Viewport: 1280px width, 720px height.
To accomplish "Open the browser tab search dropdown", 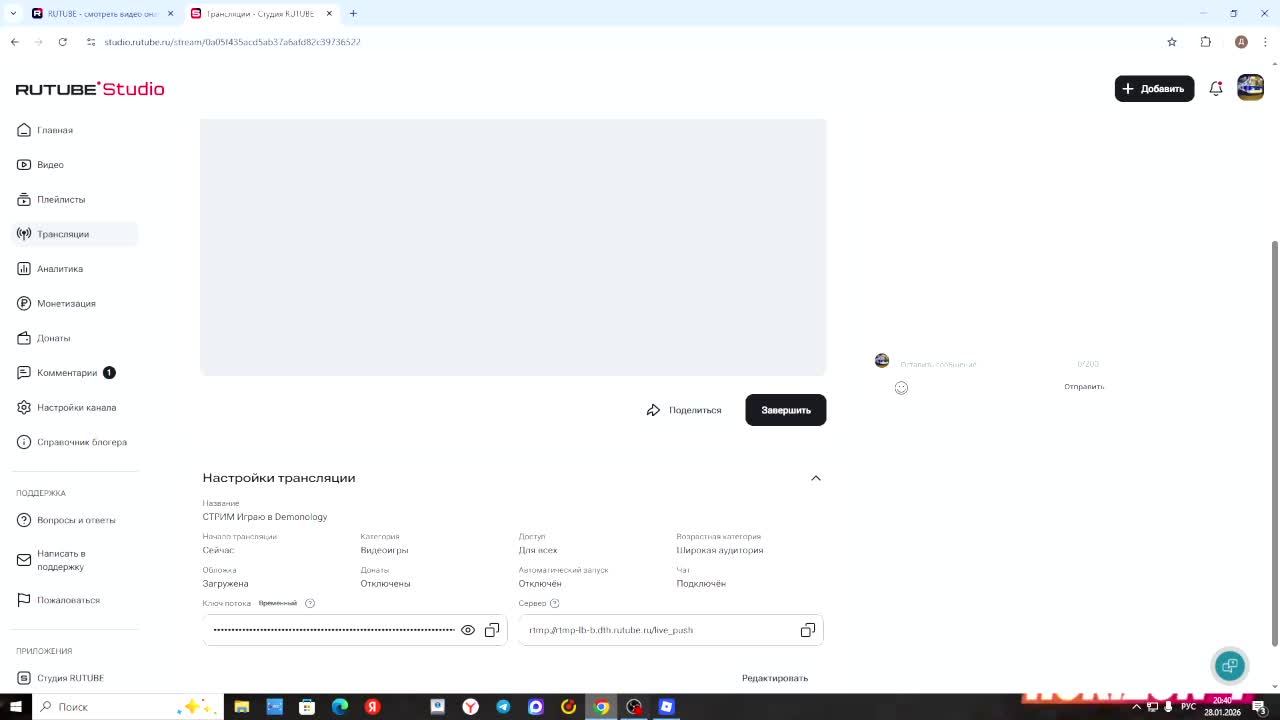I will 13,13.
